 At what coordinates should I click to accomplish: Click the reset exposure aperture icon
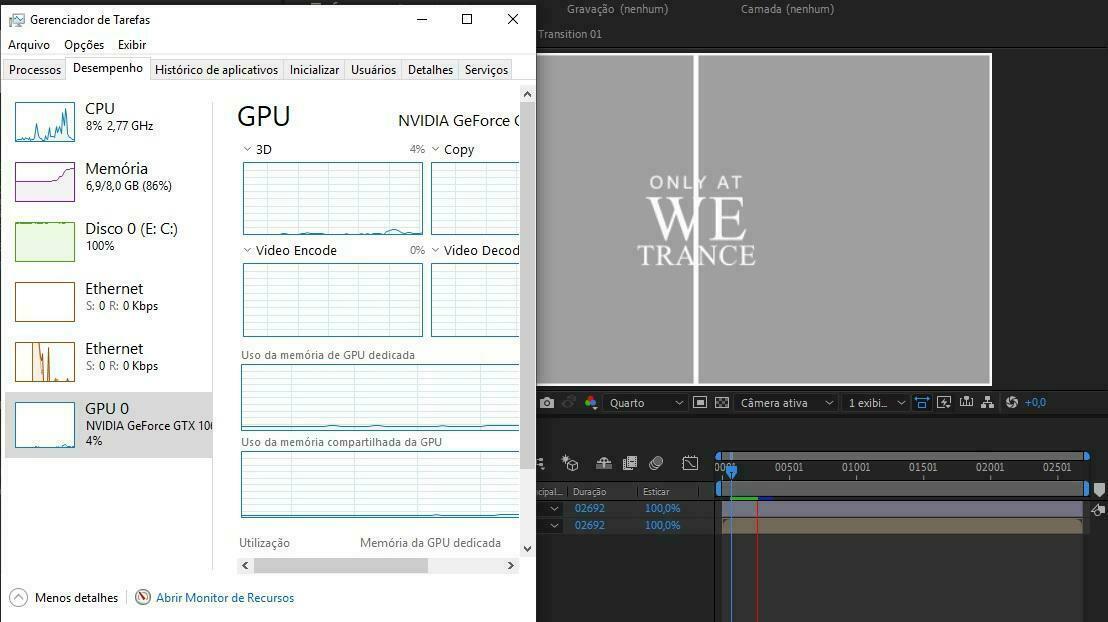pyautogui.click(x=1012, y=403)
